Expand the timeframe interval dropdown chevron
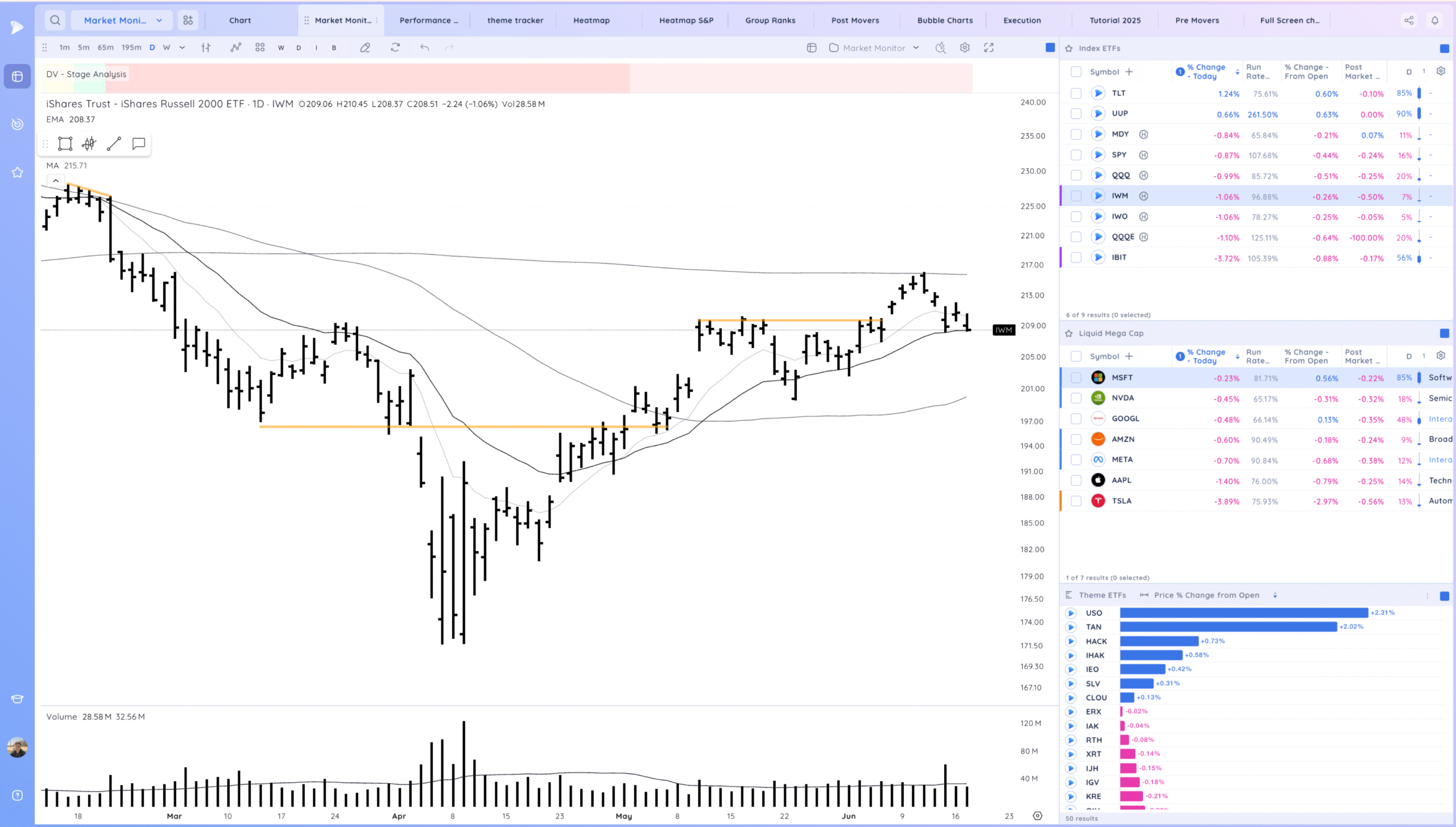 182,48
